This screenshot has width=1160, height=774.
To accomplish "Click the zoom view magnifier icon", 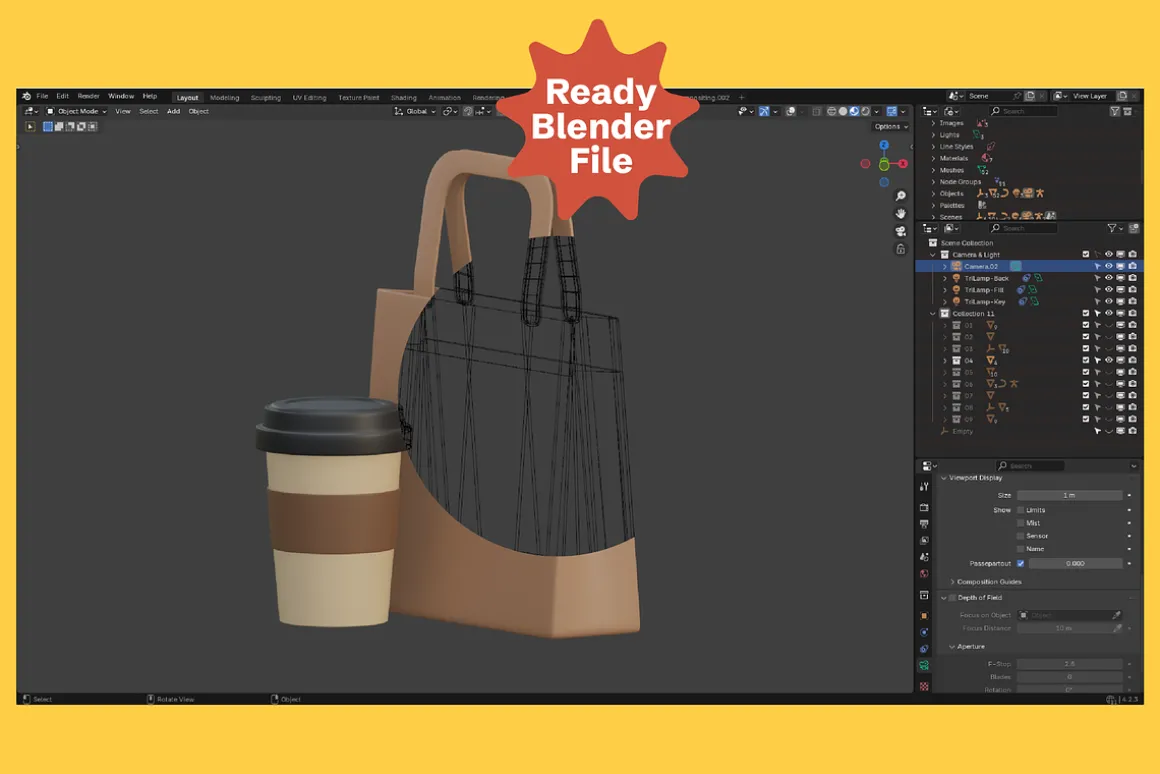I will tap(900, 196).
